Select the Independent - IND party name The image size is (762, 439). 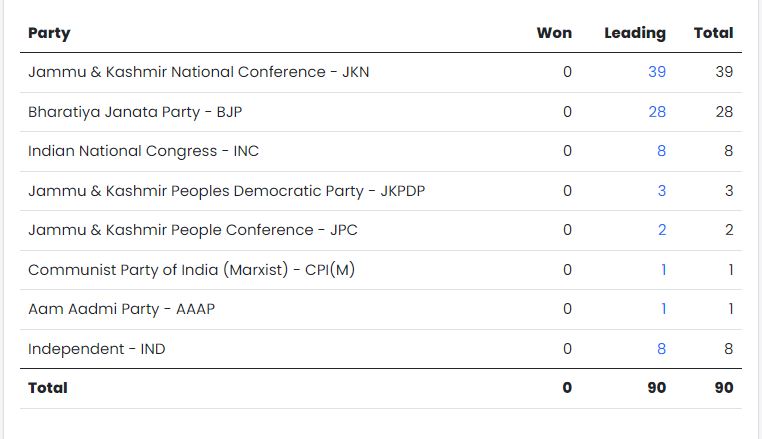tap(97, 349)
